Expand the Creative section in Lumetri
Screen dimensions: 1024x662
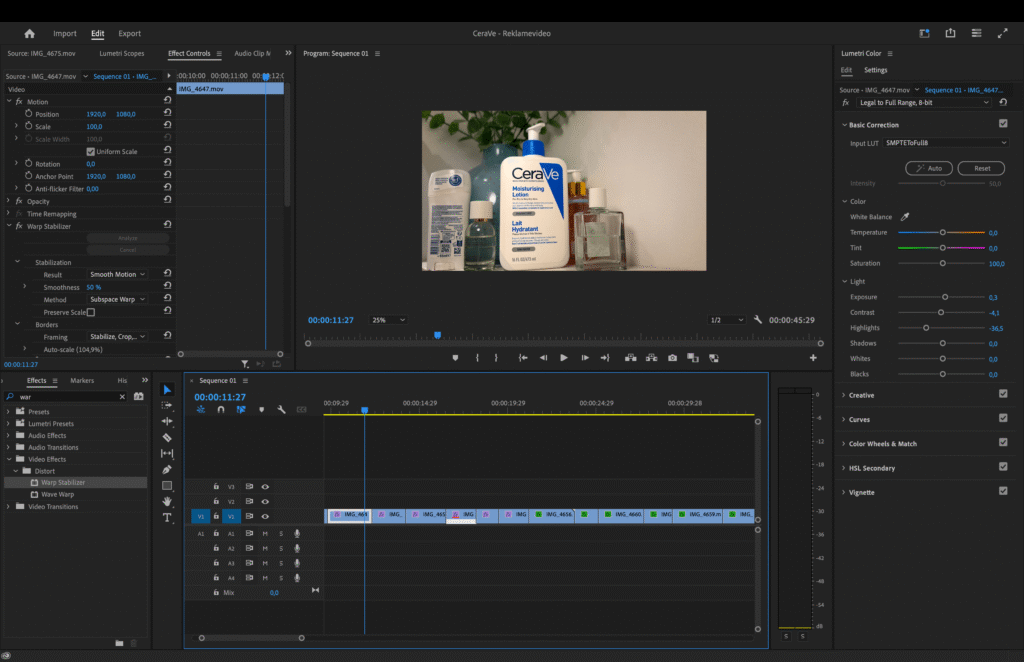coord(861,395)
